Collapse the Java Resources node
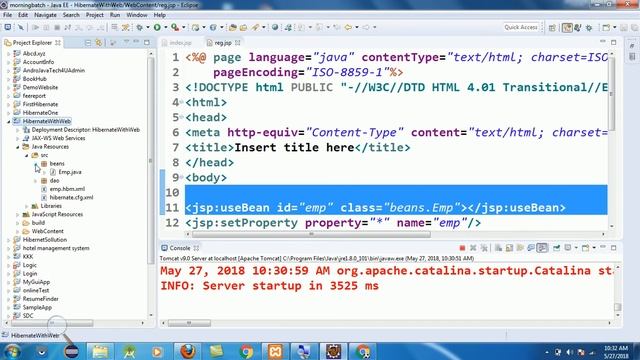Viewport: 640px width, 360px height. 18,147
